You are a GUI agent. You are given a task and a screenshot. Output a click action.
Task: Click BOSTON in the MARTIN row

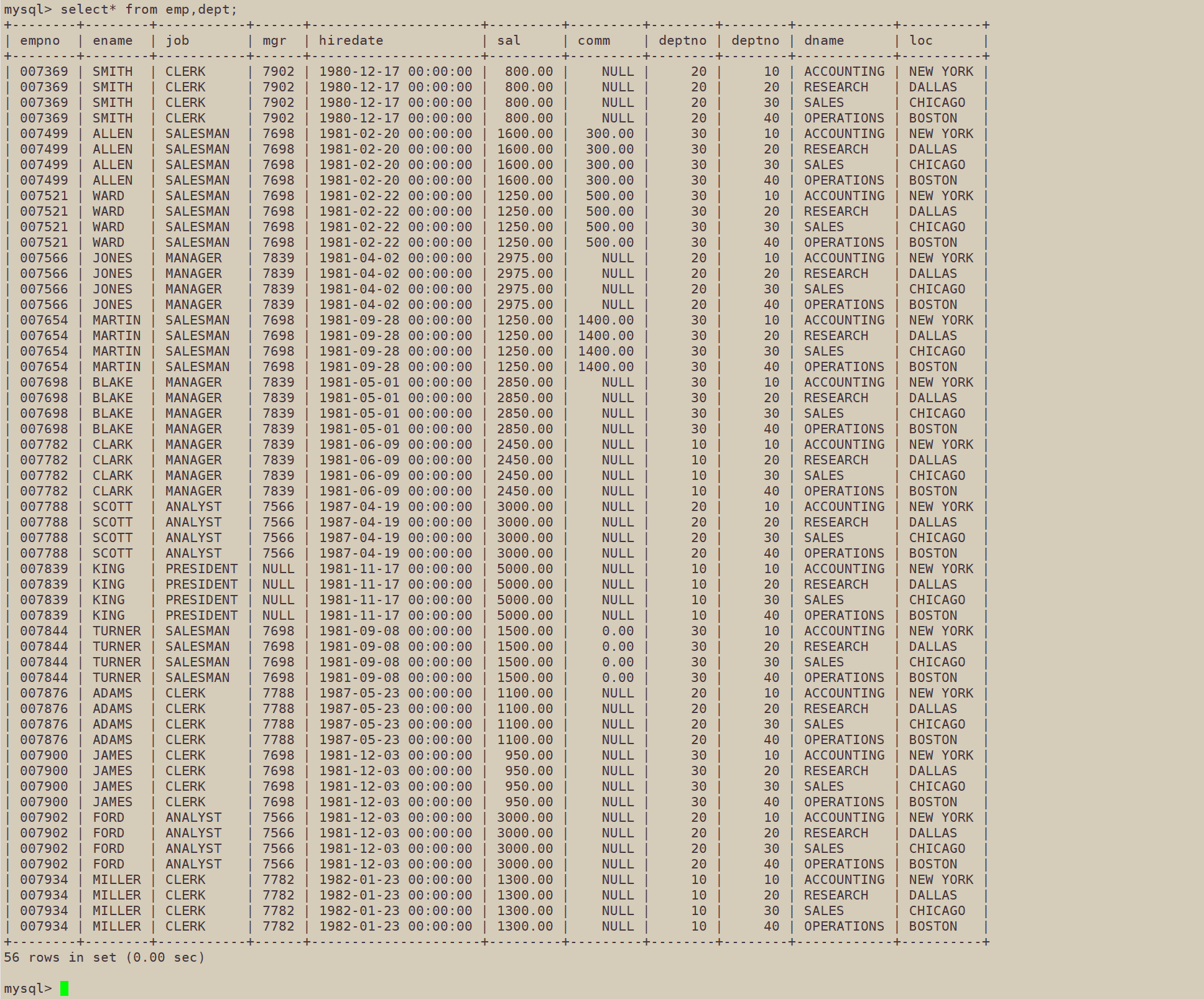pyautogui.click(x=933, y=367)
